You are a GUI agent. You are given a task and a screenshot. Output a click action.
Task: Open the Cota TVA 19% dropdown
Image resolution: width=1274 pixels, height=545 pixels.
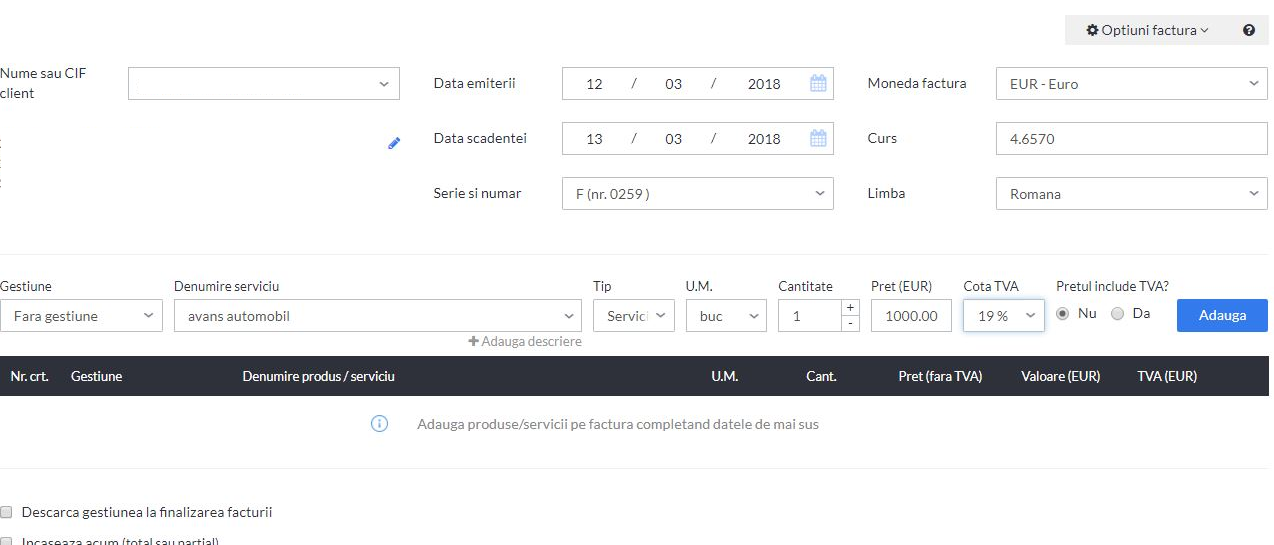[1004, 315]
